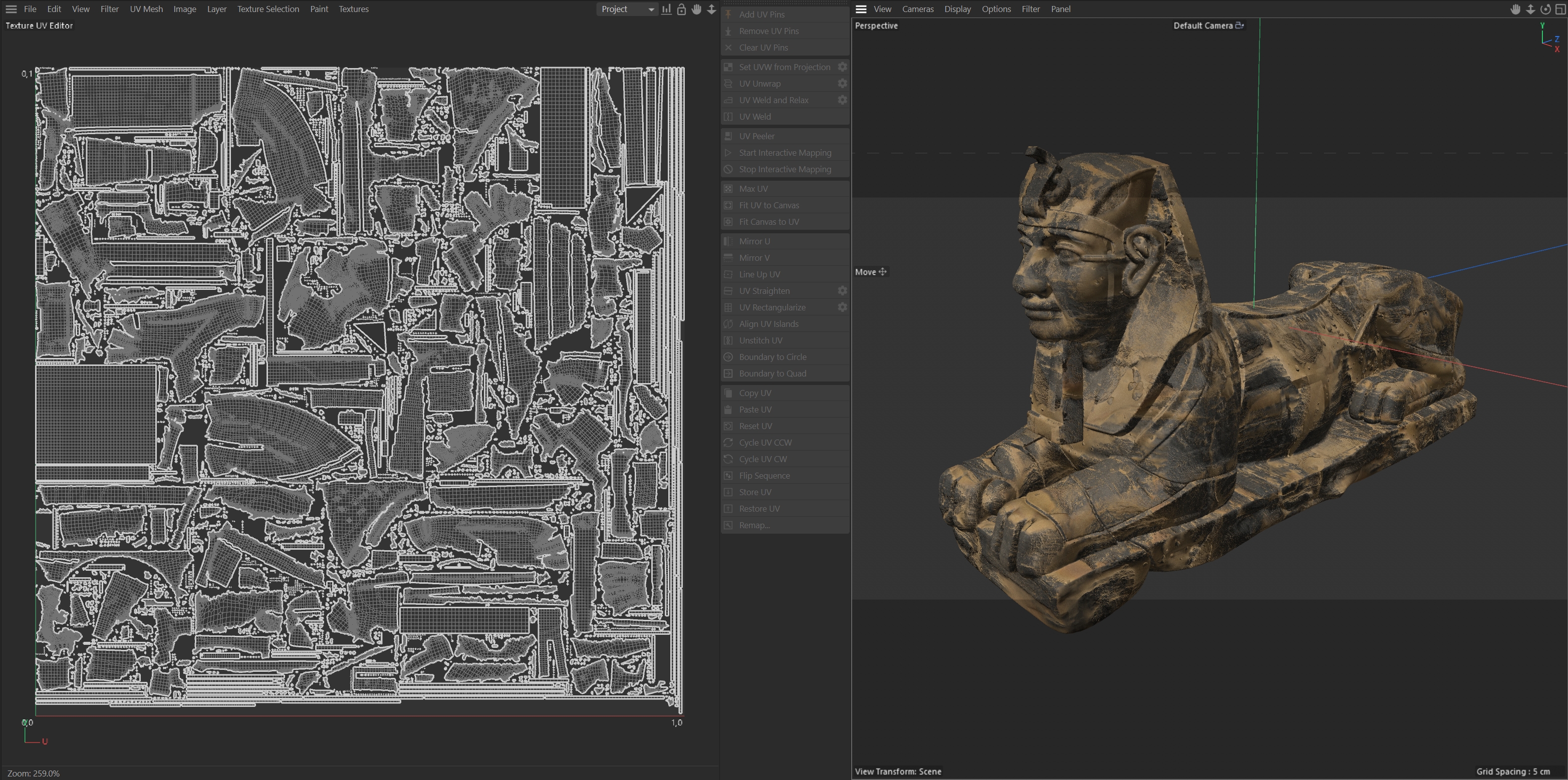
Task: Click the Zoom 259.0% status field
Action: pyautogui.click(x=34, y=773)
